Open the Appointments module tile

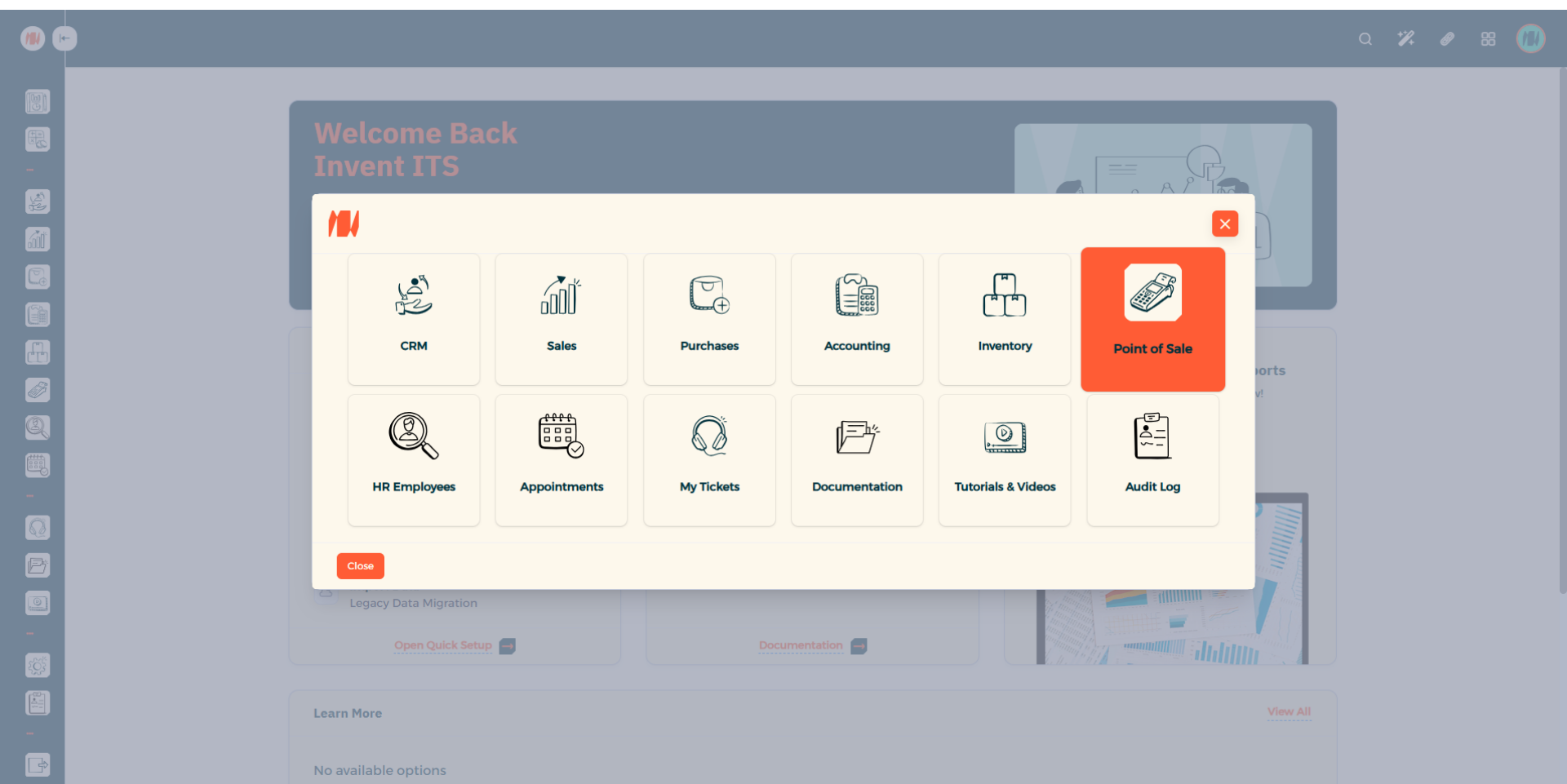coord(562,460)
